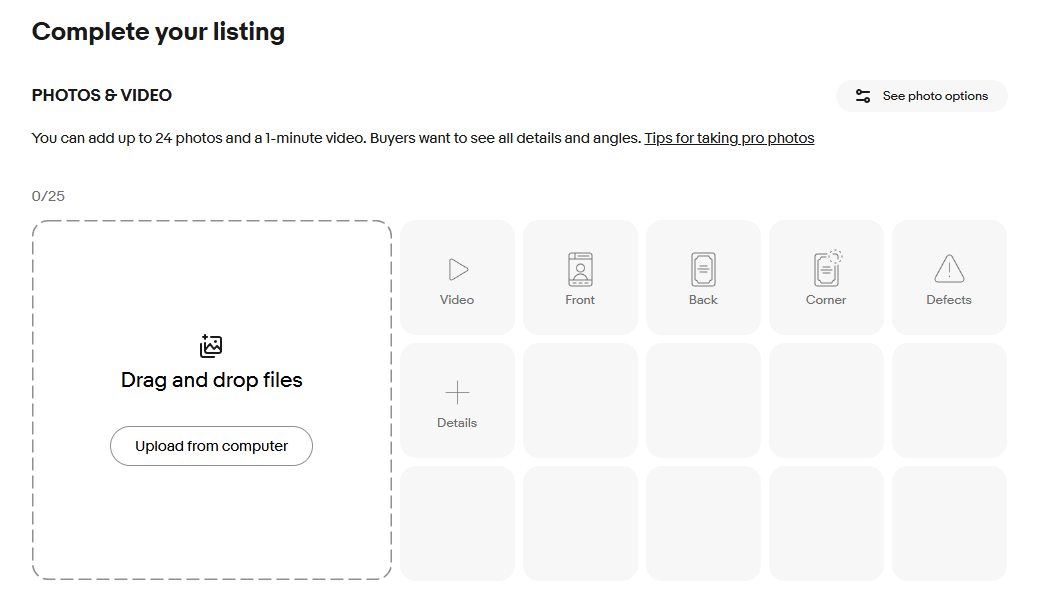Viewport: 1037px width, 612px height.
Task: Click the Details plus icon
Action: pyautogui.click(x=457, y=392)
